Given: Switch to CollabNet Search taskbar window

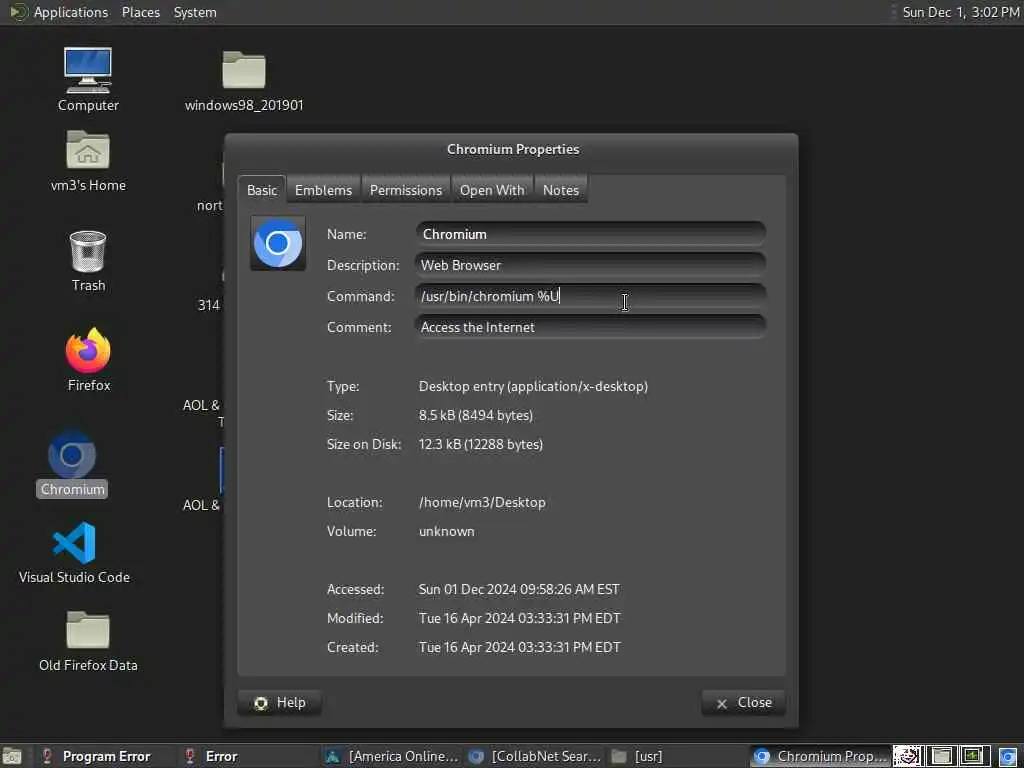Looking at the screenshot, I should (x=536, y=756).
